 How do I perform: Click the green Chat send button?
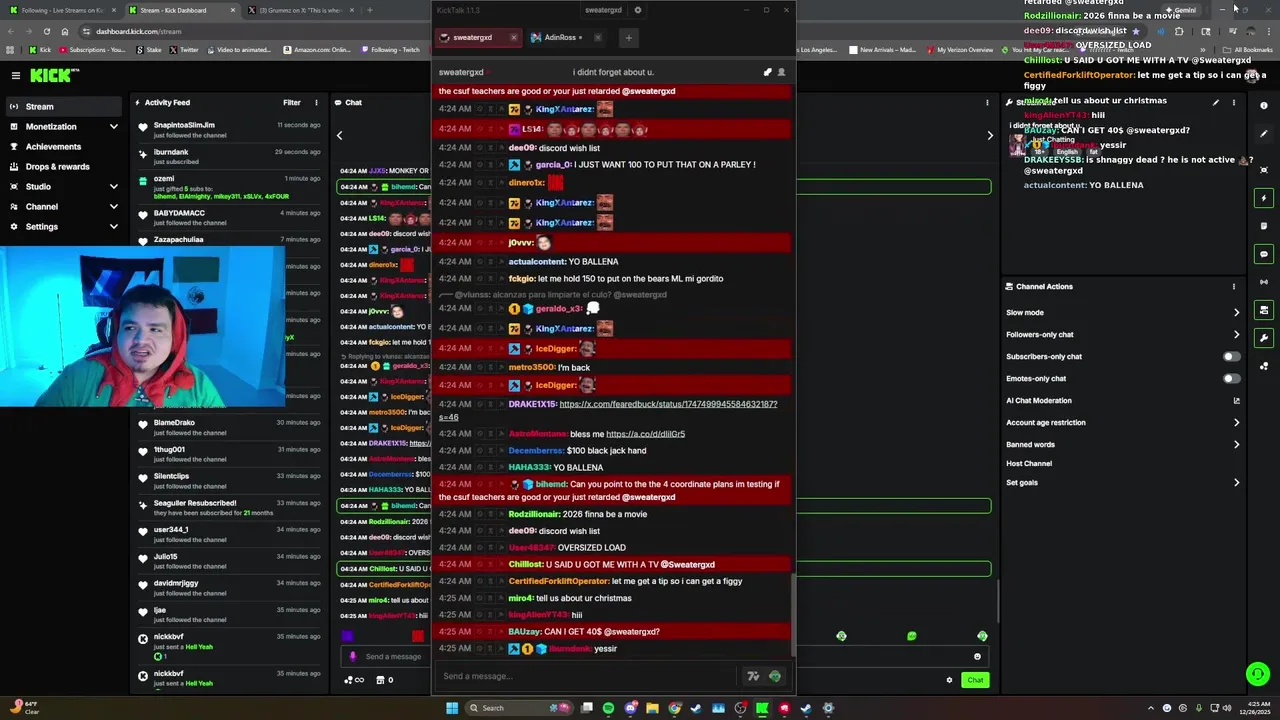[x=975, y=680]
